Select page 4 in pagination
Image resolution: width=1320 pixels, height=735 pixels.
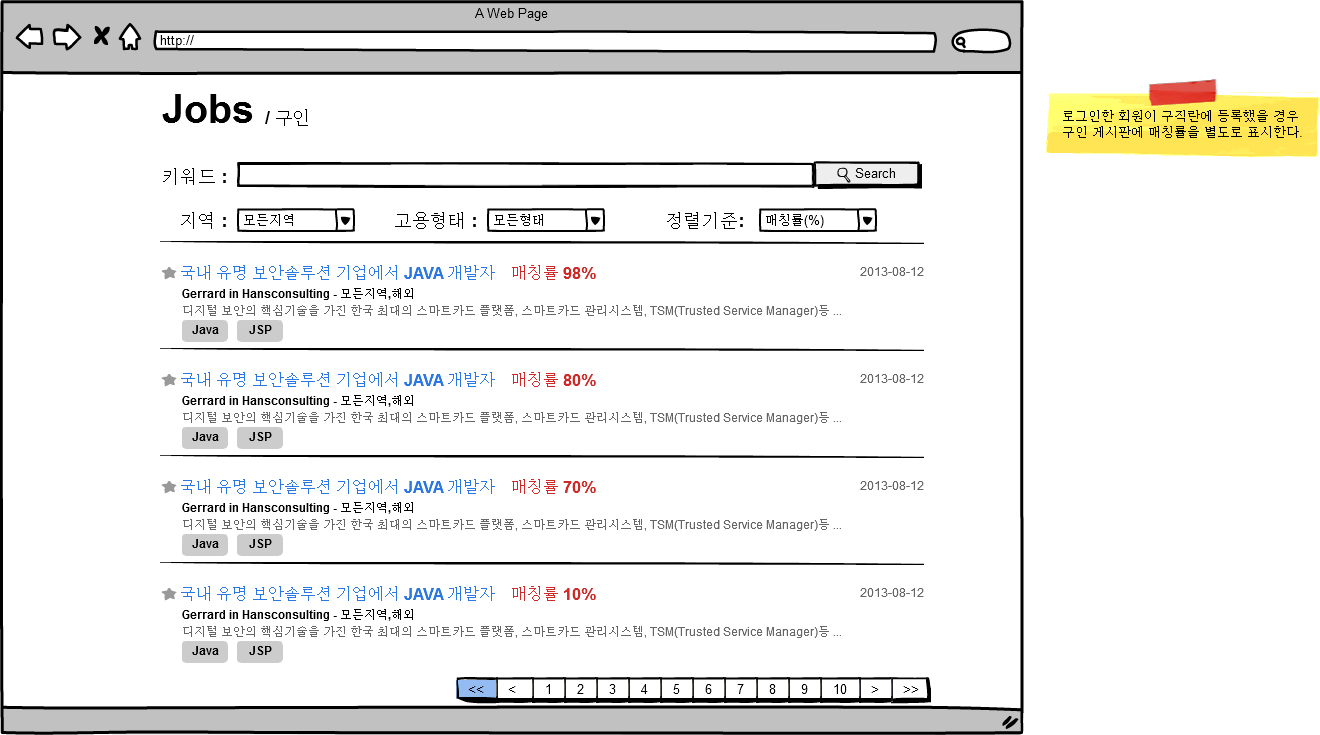(x=645, y=689)
